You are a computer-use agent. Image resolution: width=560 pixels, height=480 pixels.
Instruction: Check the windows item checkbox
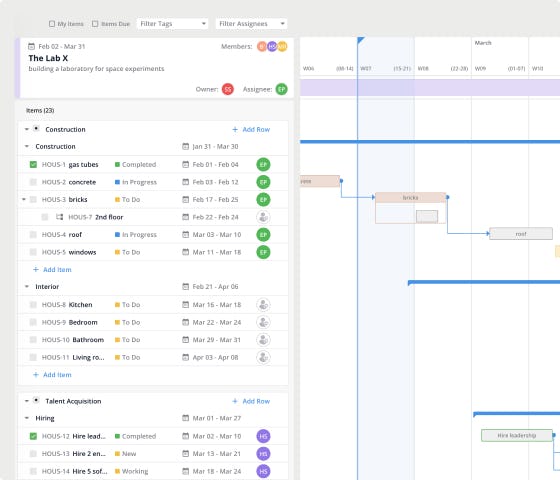(x=33, y=252)
